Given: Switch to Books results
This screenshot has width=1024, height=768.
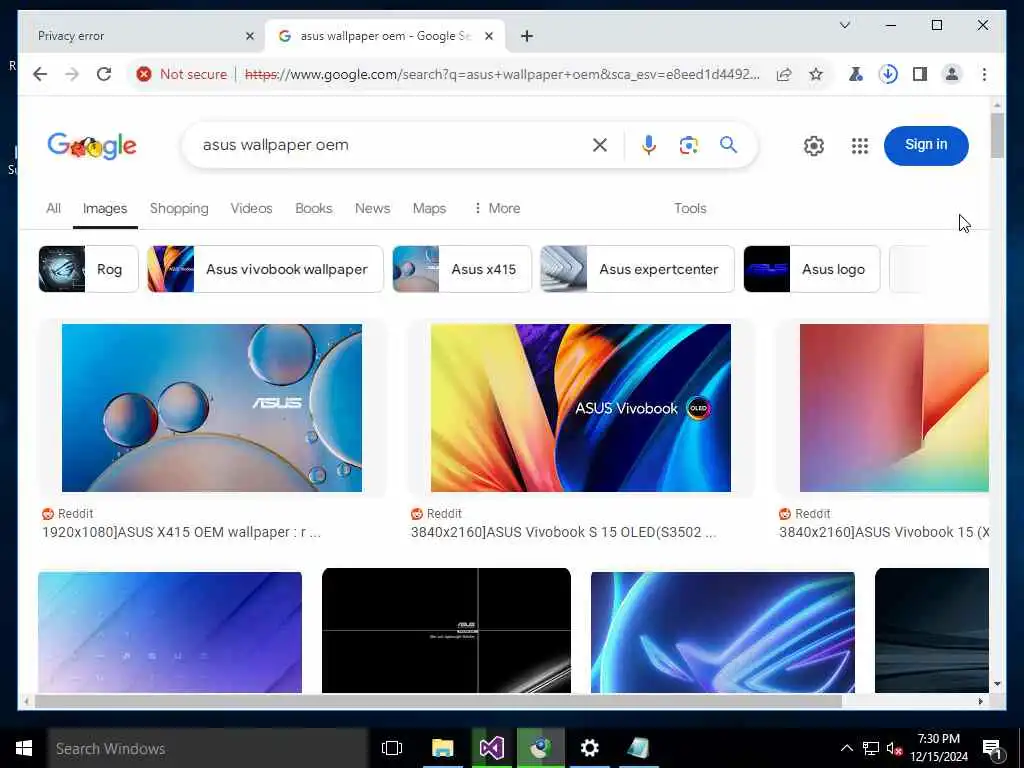Looking at the screenshot, I should pyautogui.click(x=313, y=208).
